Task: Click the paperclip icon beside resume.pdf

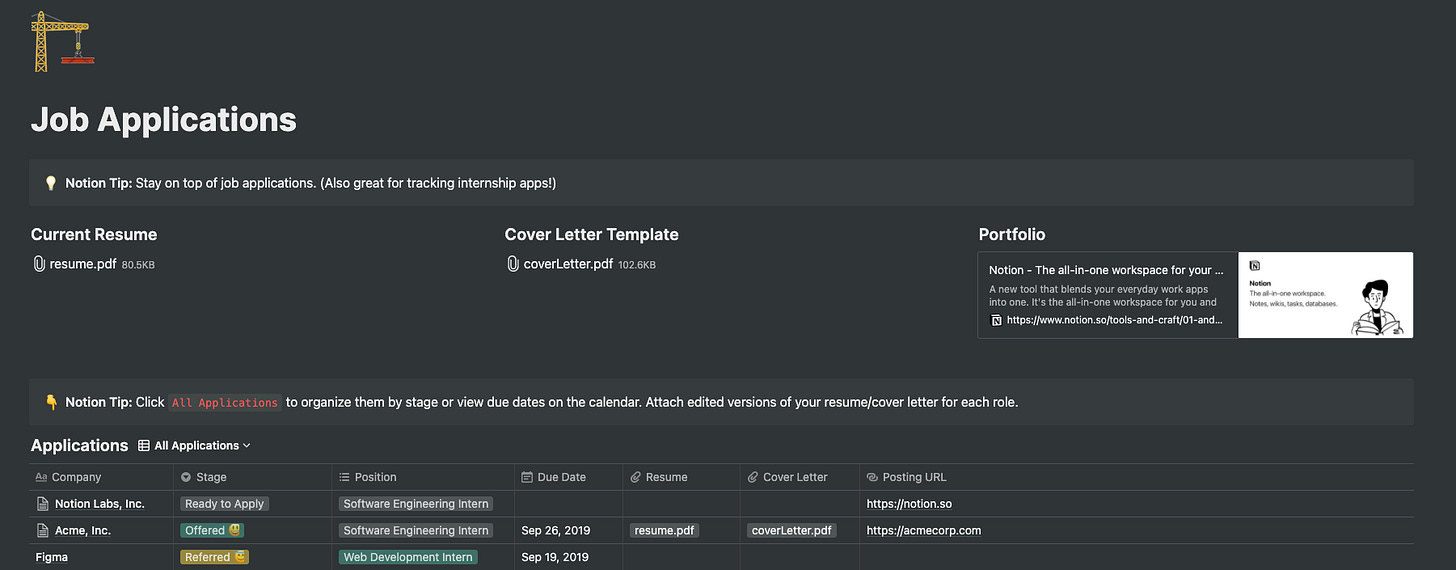Action: pos(39,264)
